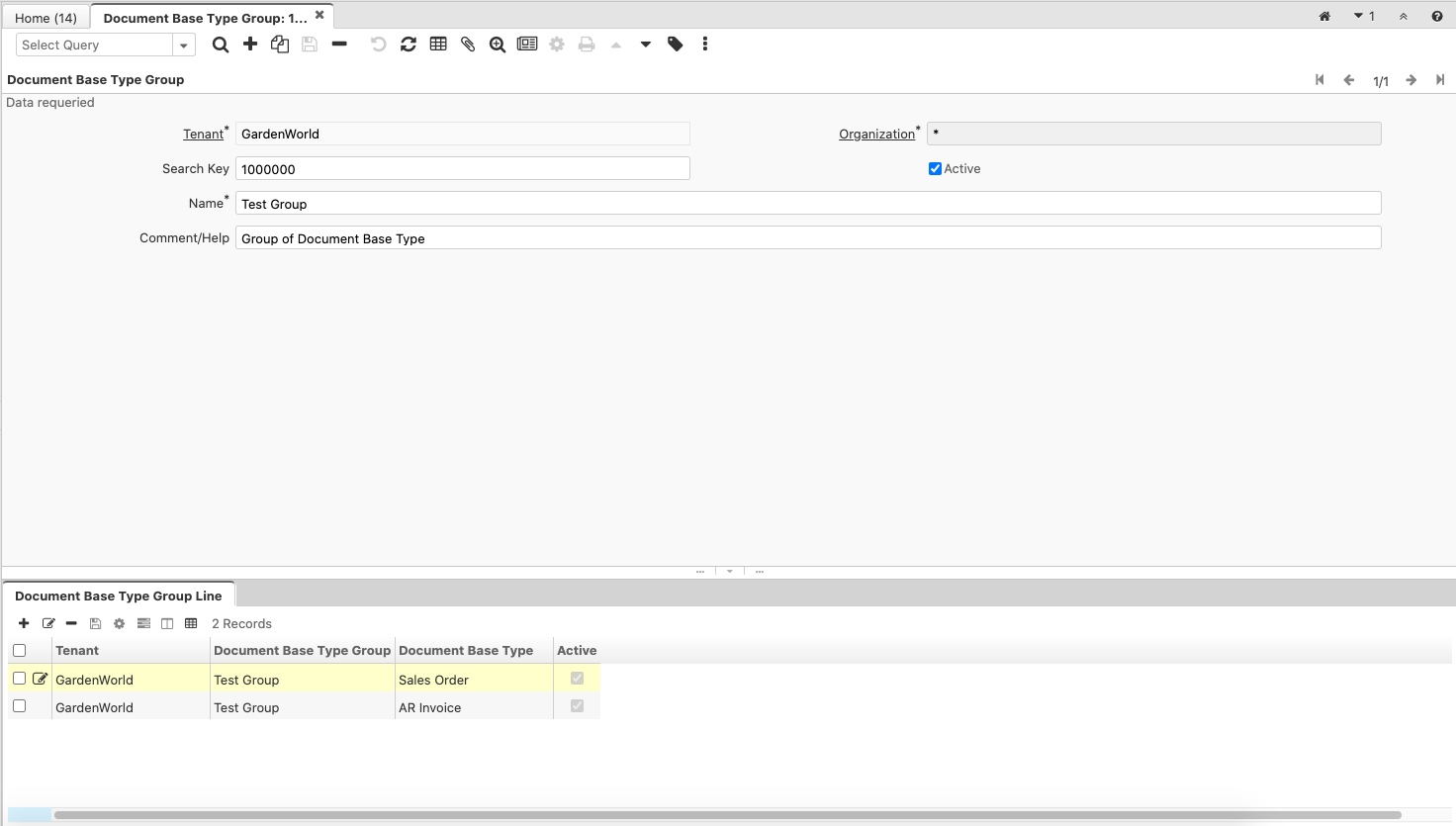This screenshot has width=1456, height=826.
Task: Delete record using the minus icon
Action: [x=339, y=45]
